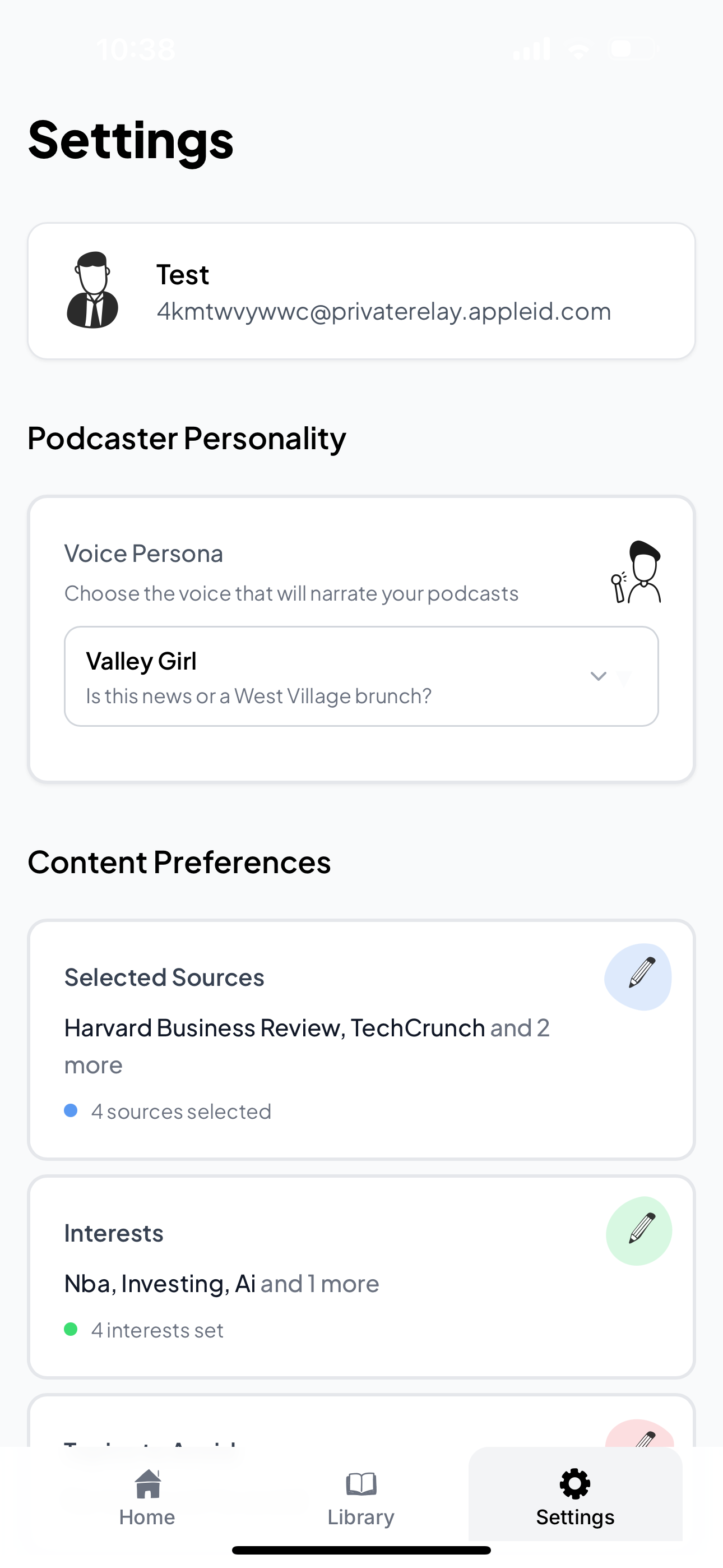
Task: Open the Valley Girl voice dropdown
Action: [361, 676]
